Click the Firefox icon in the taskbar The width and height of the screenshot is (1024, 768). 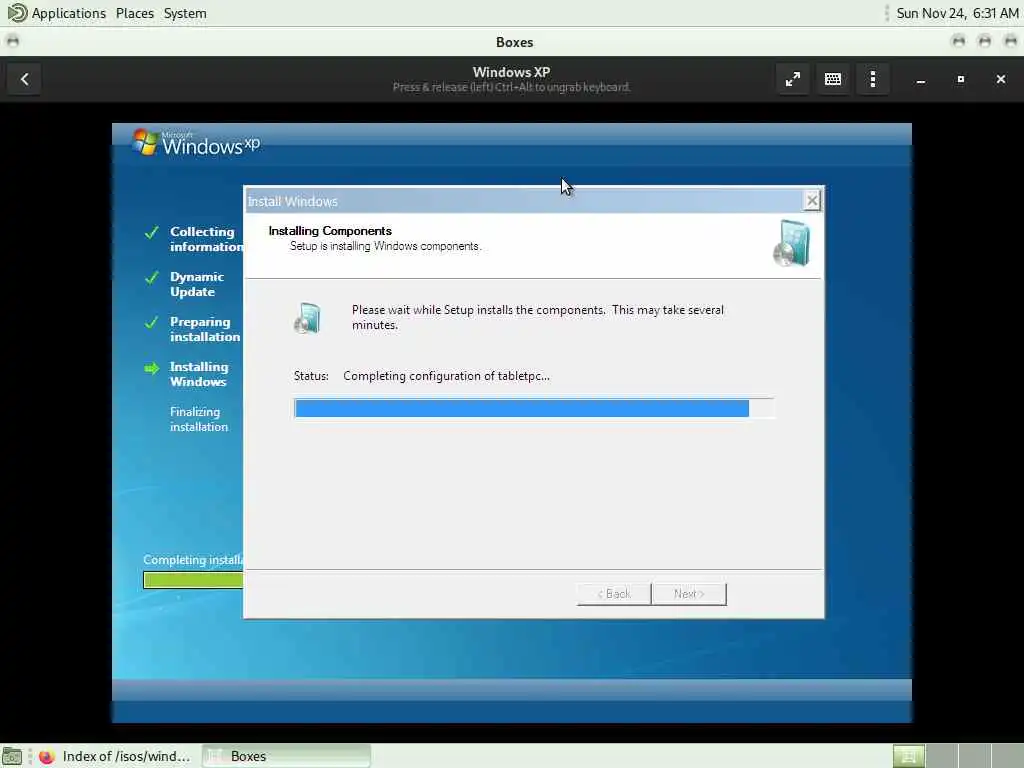click(46, 756)
